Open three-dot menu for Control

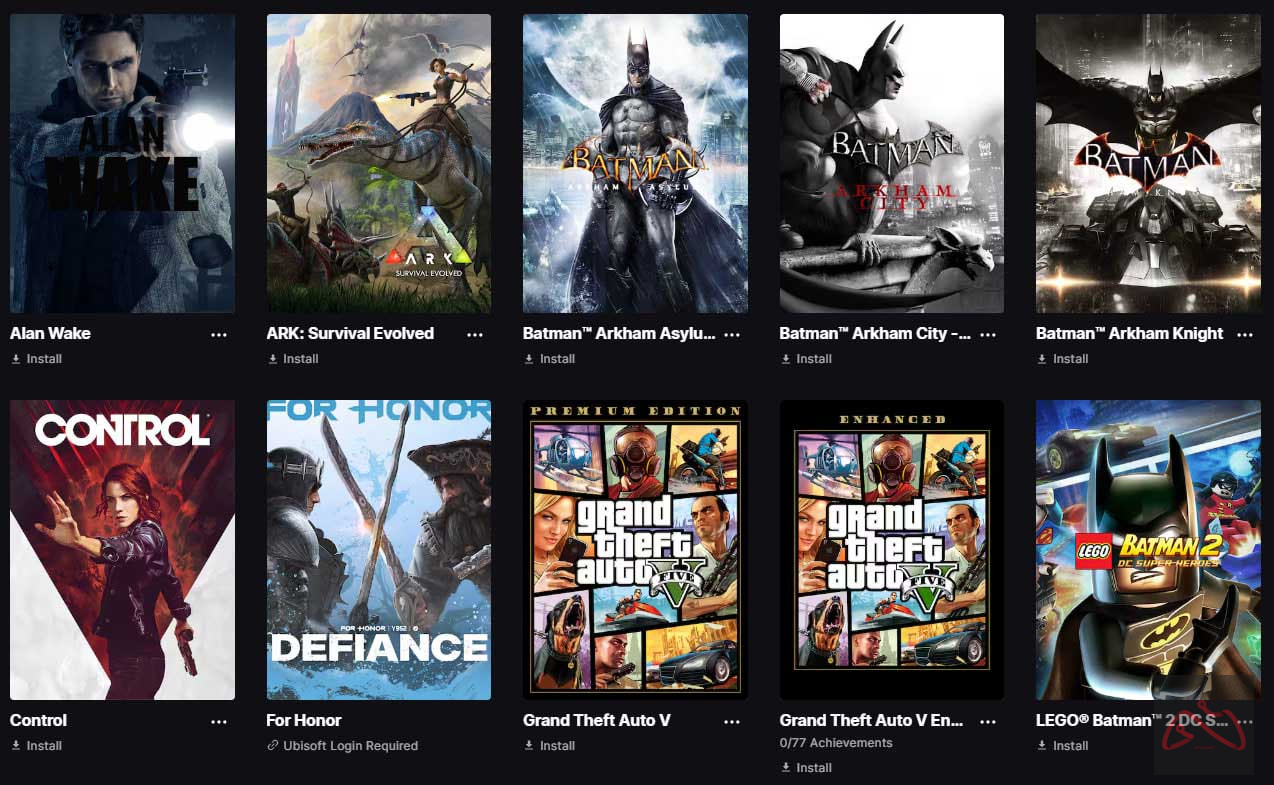coord(219,722)
